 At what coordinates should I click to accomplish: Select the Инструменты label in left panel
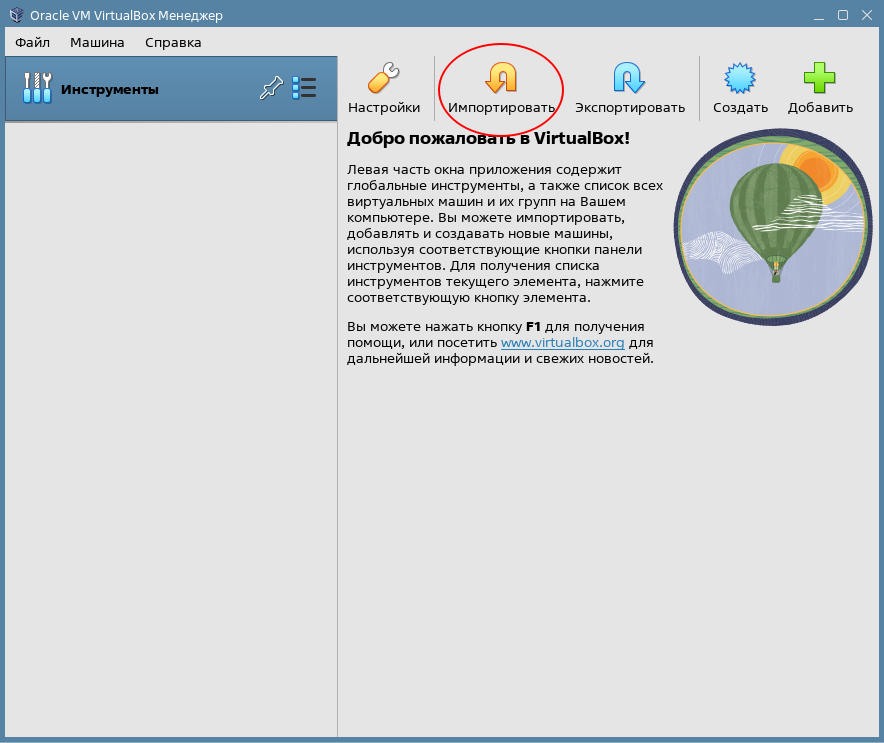[x=110, y=89]
